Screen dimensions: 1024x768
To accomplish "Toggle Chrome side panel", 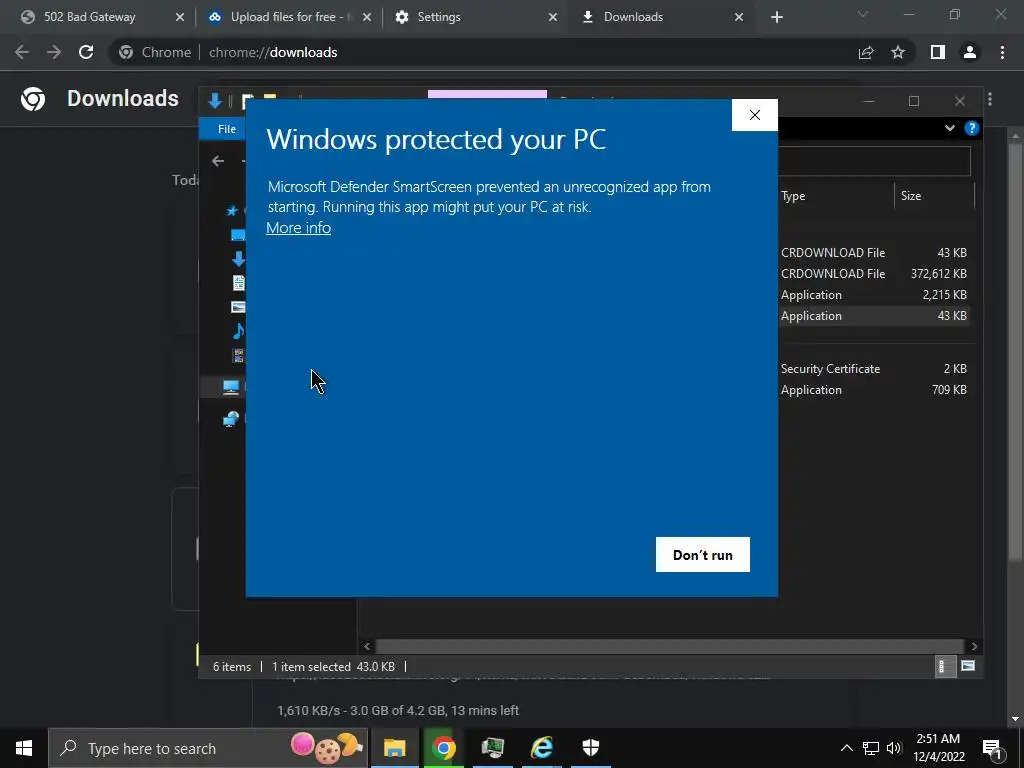I will pyautogui.click(x=938, y=52).
